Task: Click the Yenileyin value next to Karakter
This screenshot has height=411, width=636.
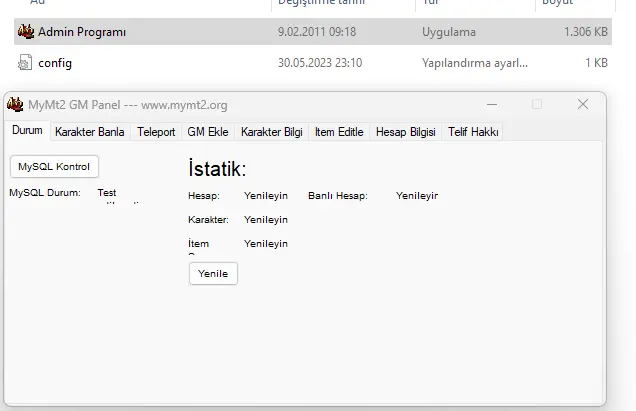Action: tap(266, 219)
